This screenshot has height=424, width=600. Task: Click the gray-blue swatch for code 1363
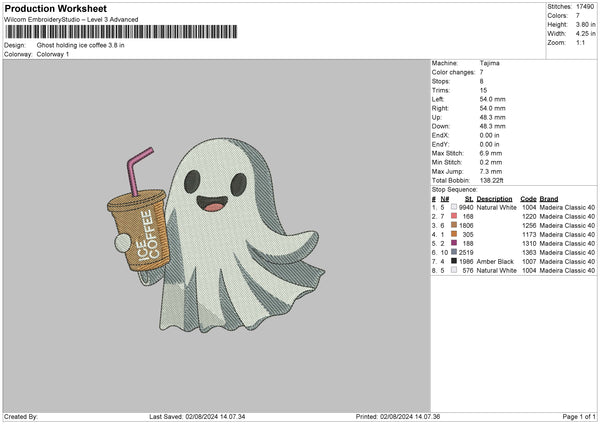454,252
